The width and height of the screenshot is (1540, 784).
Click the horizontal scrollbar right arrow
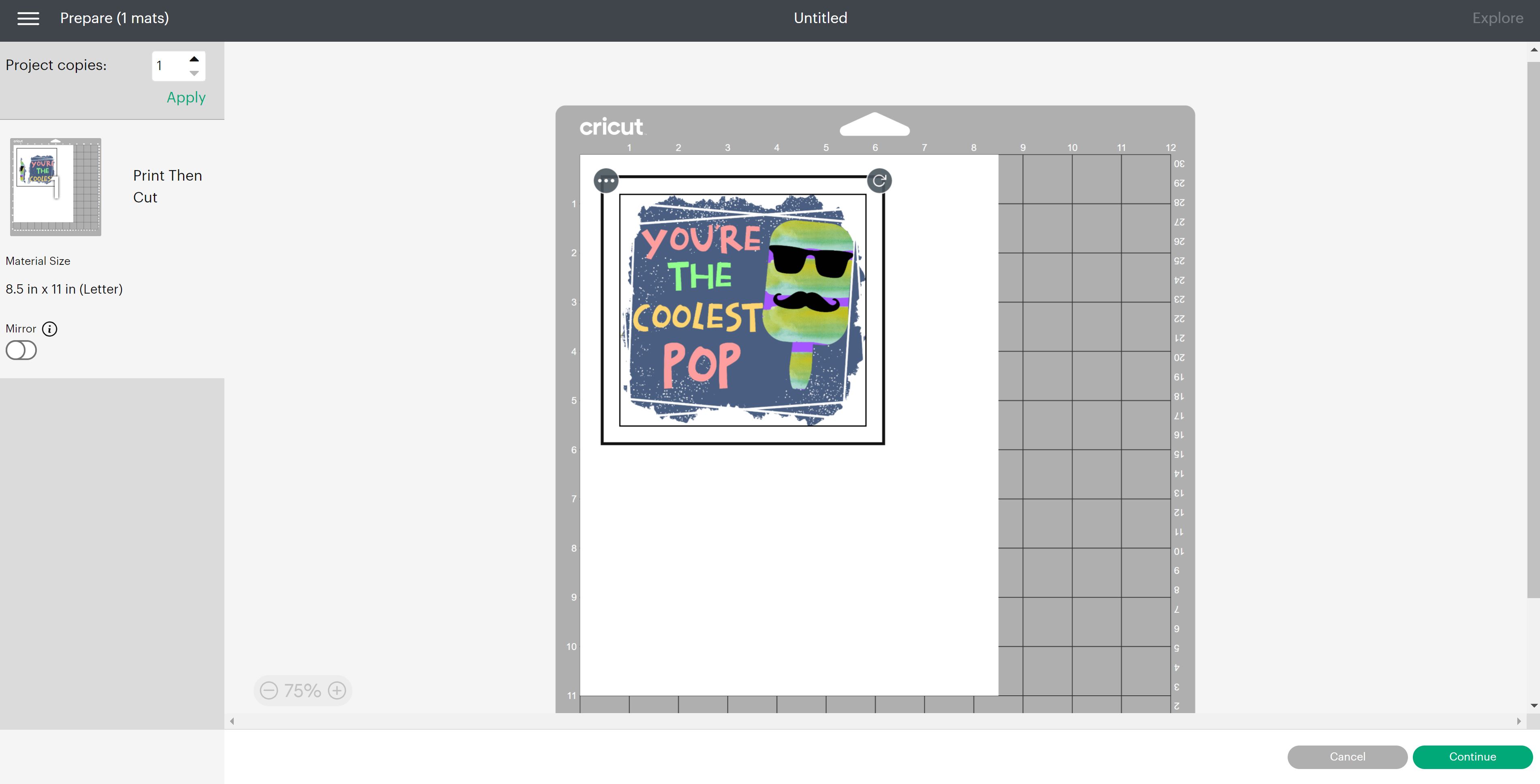coord(1519,721)
